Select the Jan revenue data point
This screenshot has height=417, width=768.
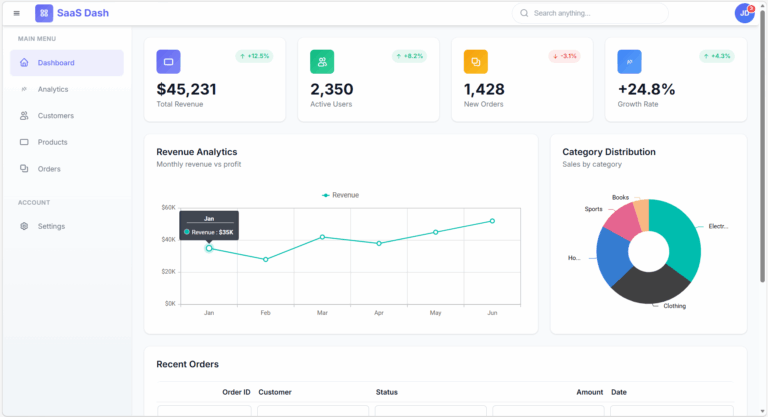point(209,248)
